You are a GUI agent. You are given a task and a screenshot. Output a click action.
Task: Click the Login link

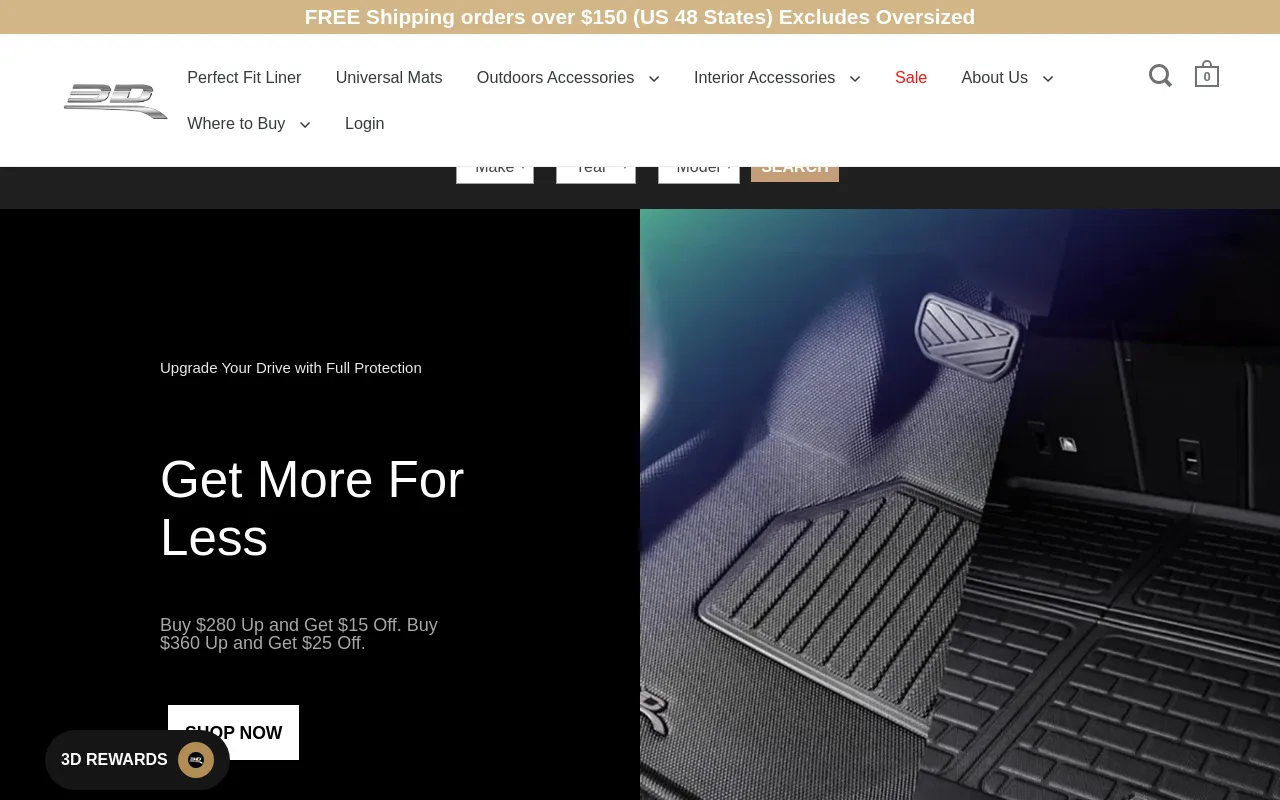click(364, 124)
